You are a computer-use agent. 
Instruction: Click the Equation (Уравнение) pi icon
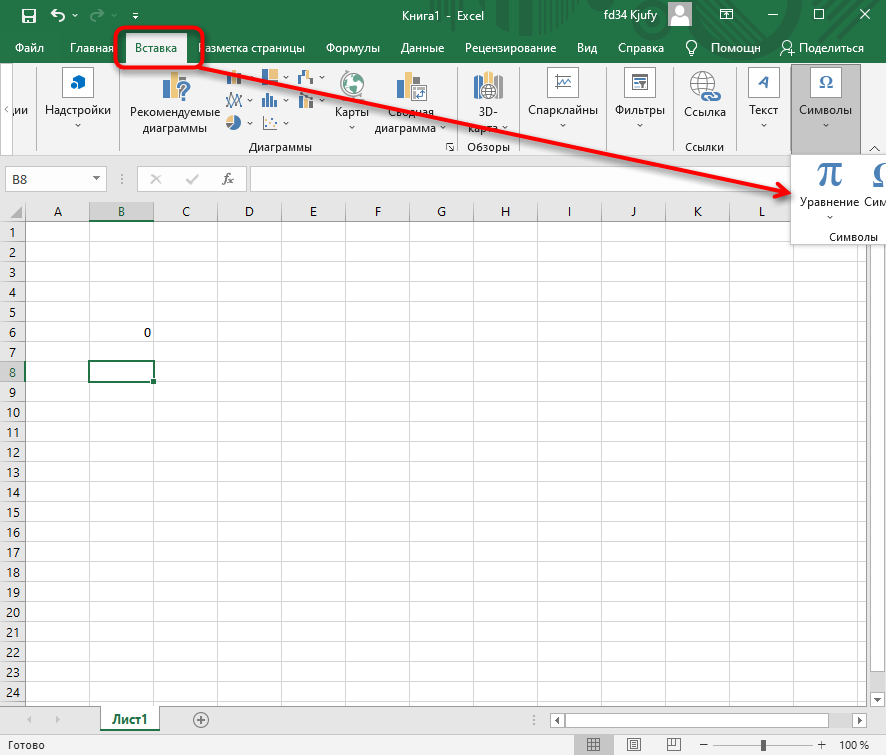click(829, 175)
